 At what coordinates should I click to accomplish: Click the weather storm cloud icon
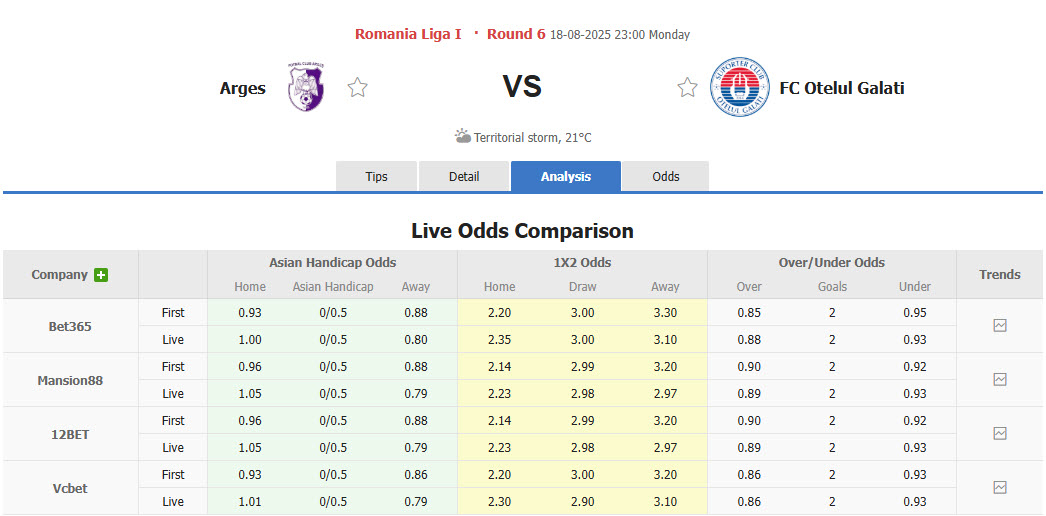462,136
